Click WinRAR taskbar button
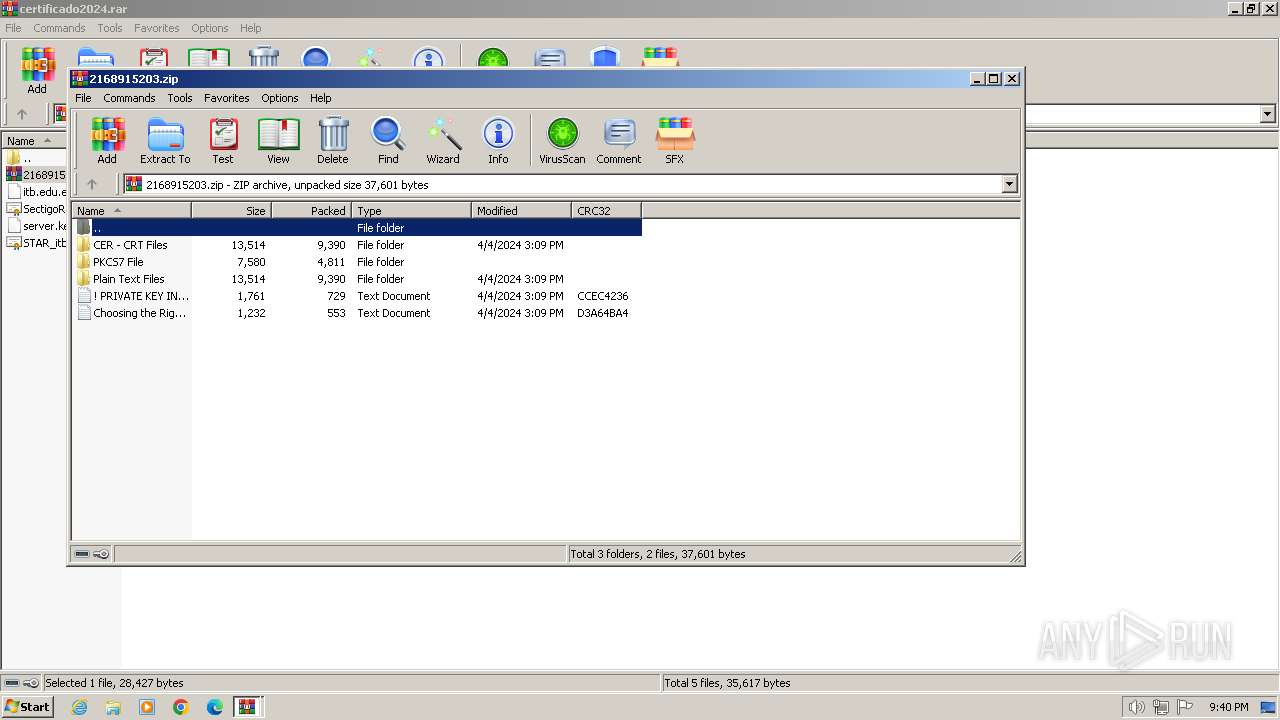 click(x=247, y=707)
